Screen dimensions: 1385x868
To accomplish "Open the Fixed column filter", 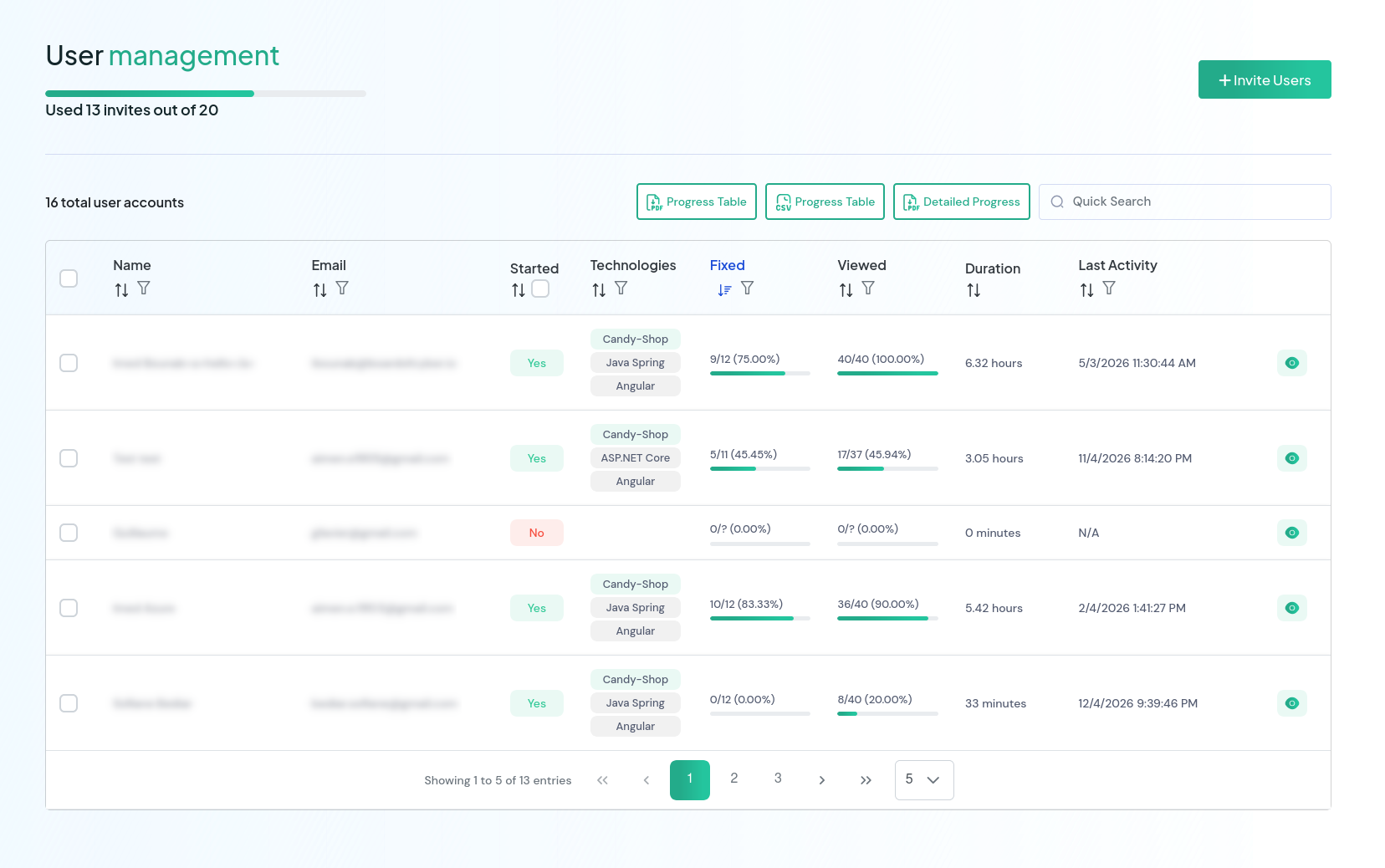I will 748,288.
